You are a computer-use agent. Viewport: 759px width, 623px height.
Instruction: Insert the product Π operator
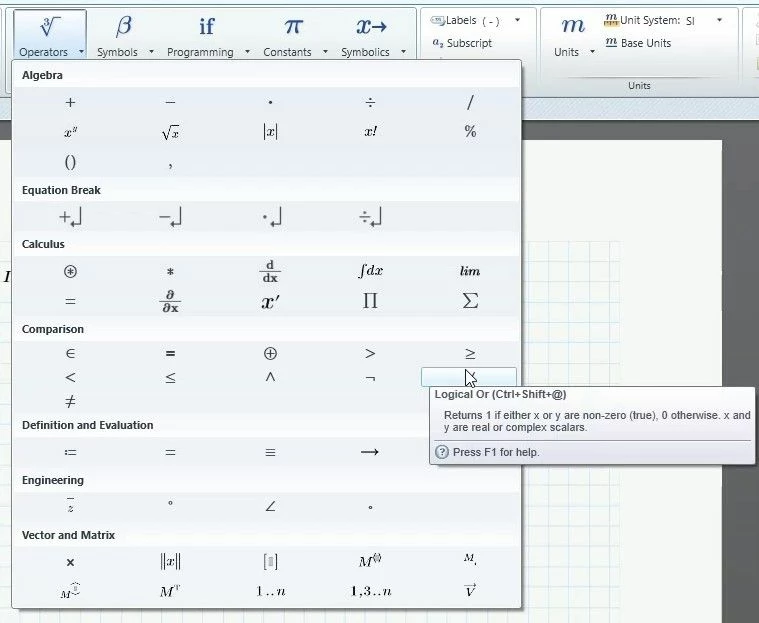click(370, 301)
